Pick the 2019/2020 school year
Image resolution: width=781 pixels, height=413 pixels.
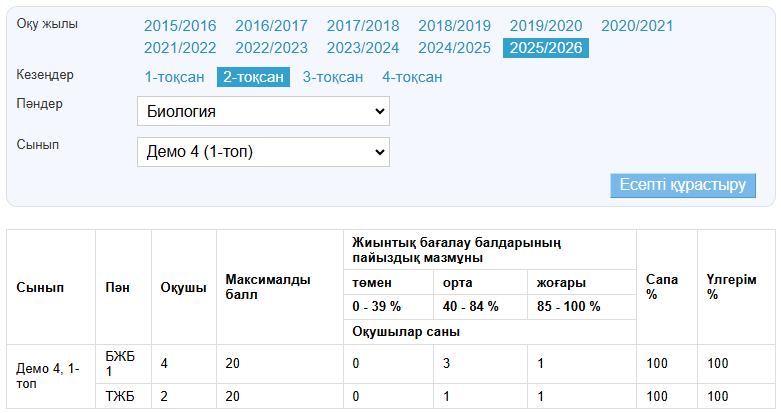coord(545,26)
